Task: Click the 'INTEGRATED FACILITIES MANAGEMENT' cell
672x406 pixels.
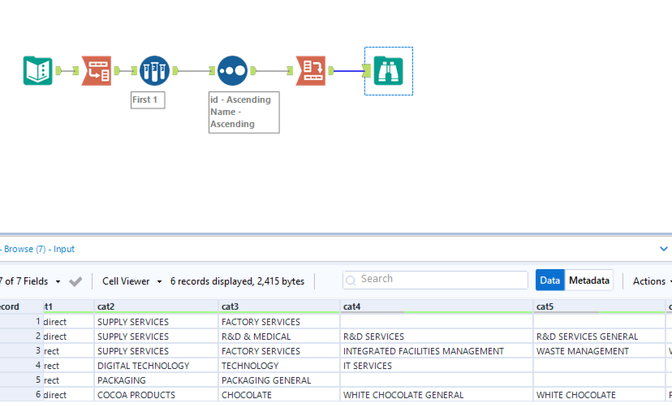Action: 437,351
